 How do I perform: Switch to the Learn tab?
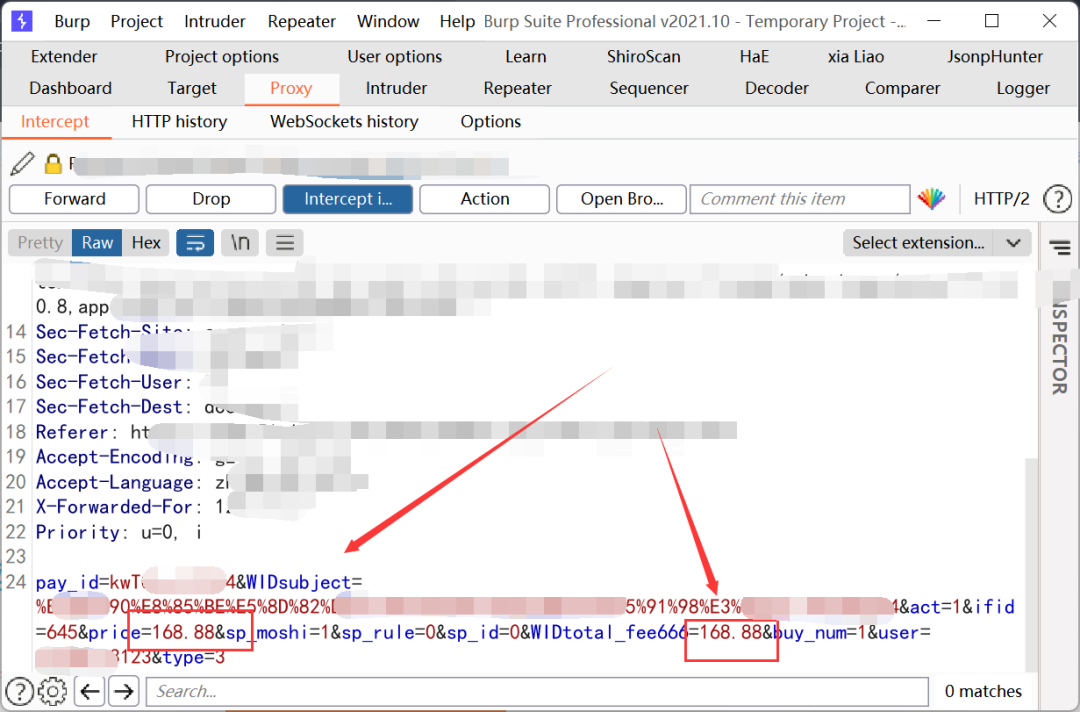tap(526, 56)
